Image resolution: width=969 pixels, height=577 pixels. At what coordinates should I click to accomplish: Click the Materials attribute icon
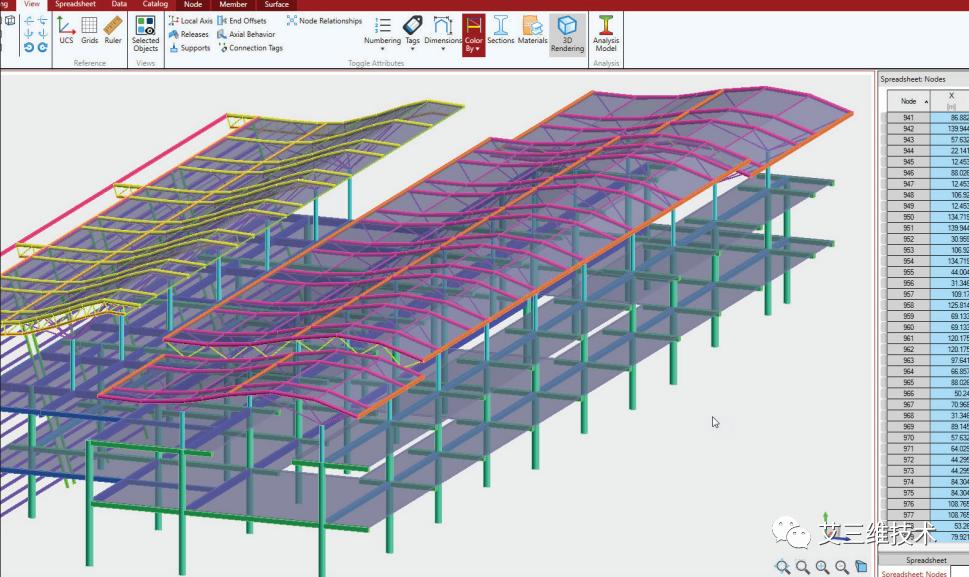tap(532, 32)
